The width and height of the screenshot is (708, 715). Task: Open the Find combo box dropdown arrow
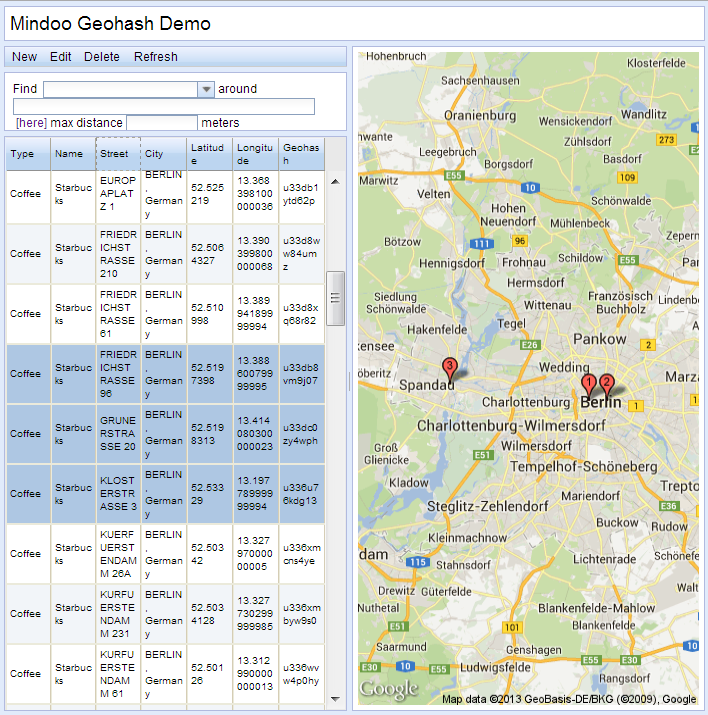tap(206, 89)
